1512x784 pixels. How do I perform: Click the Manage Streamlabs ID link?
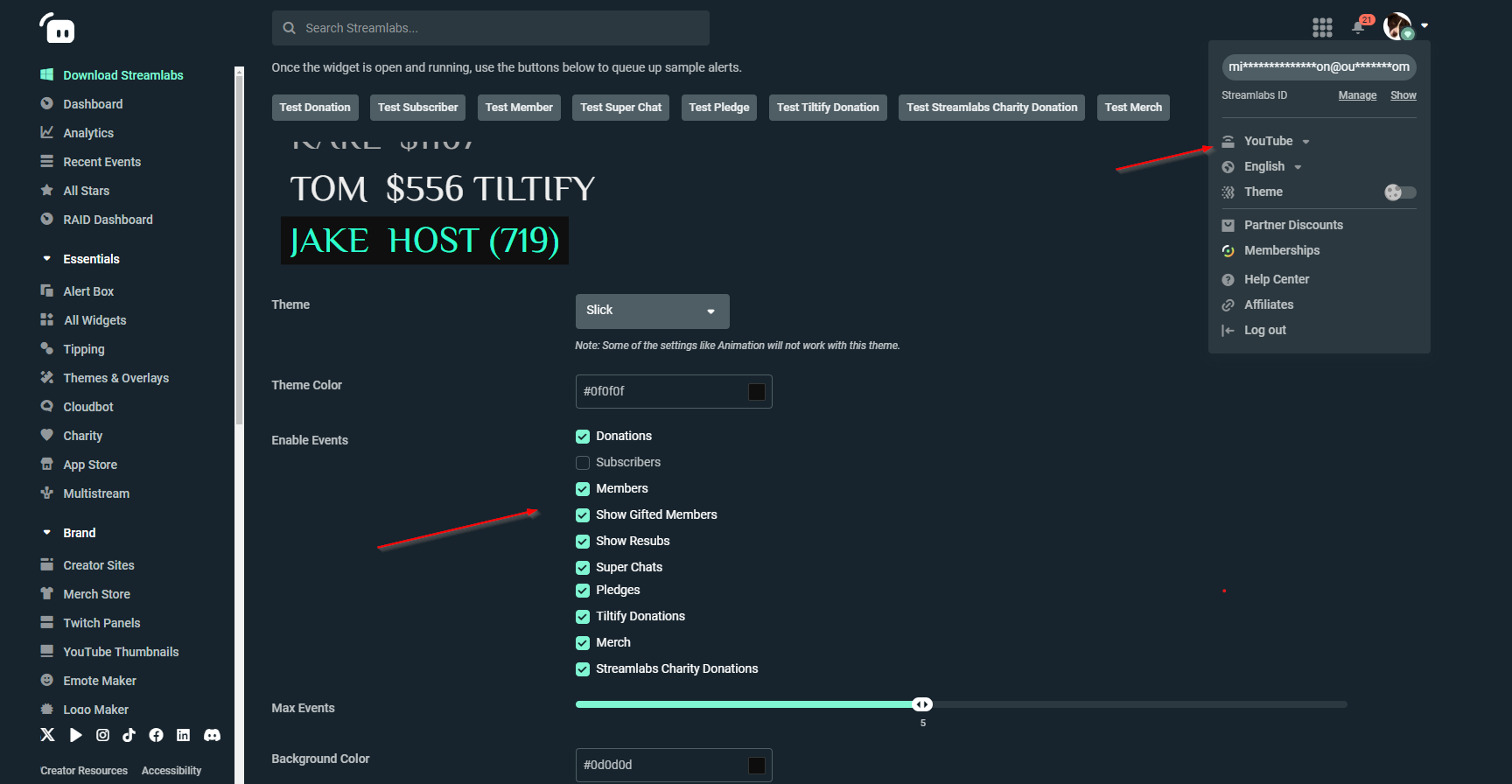click(1357, 95)
